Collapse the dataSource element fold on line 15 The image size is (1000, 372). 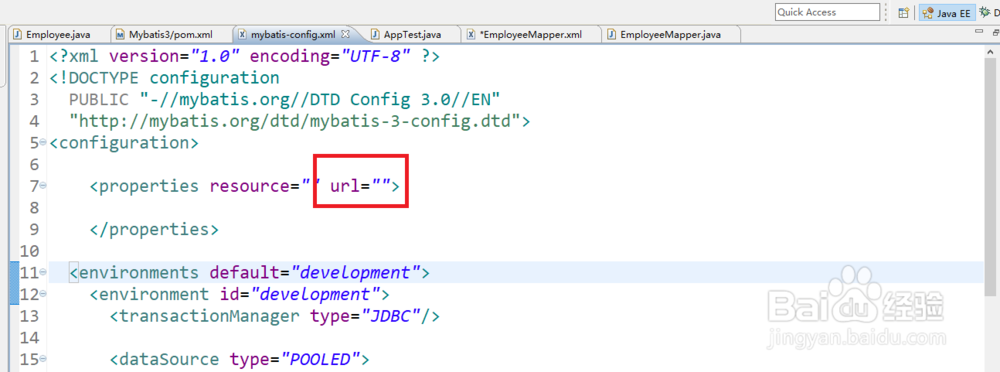43,359
